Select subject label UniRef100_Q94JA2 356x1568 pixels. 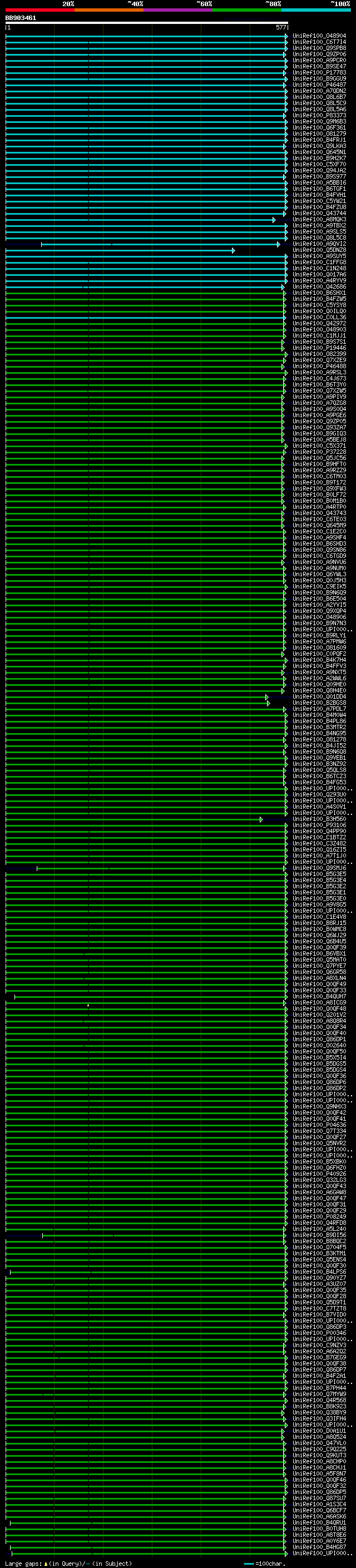[x=319, y=170]
